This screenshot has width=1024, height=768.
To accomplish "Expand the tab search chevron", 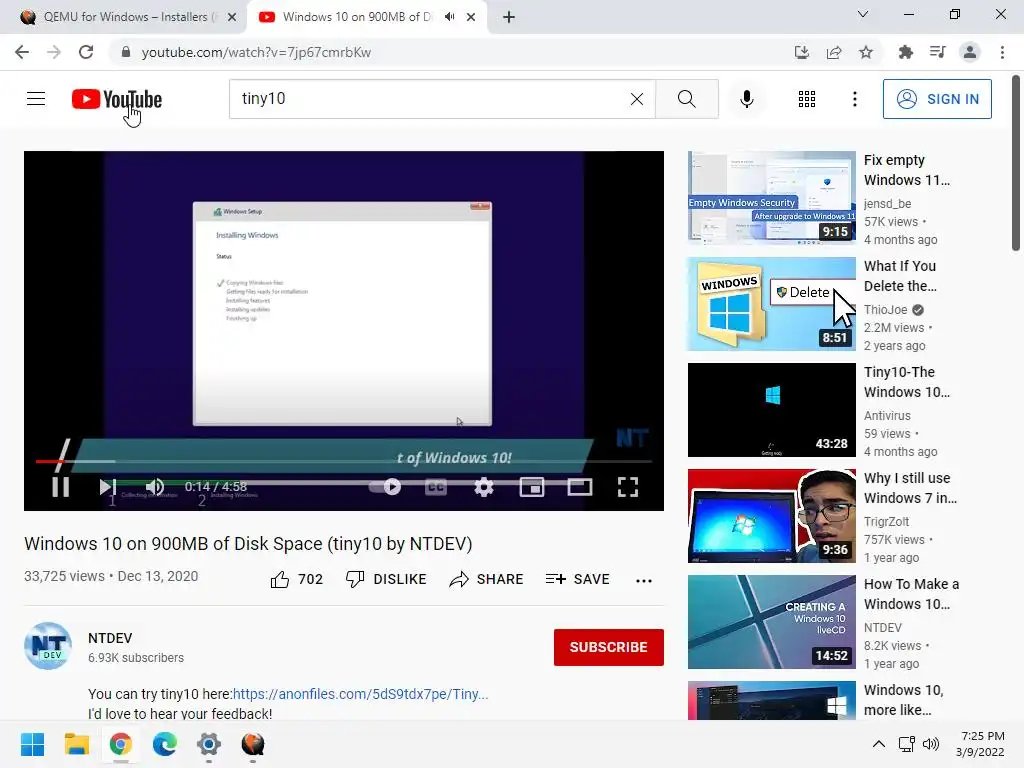I will [x=863, y=14].
